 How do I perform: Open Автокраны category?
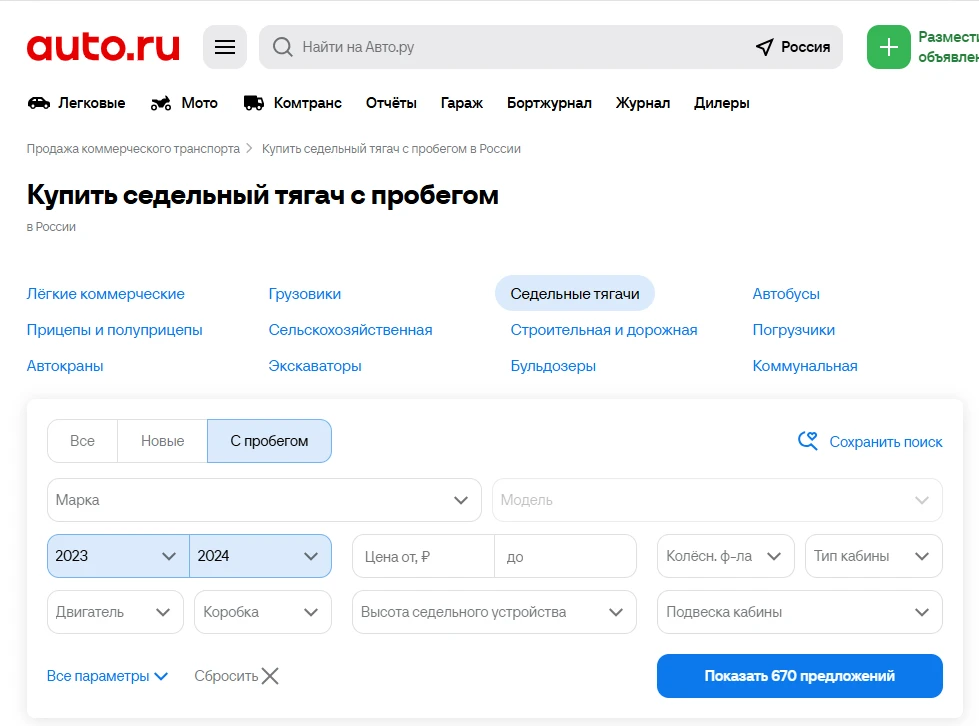point(65,366)
